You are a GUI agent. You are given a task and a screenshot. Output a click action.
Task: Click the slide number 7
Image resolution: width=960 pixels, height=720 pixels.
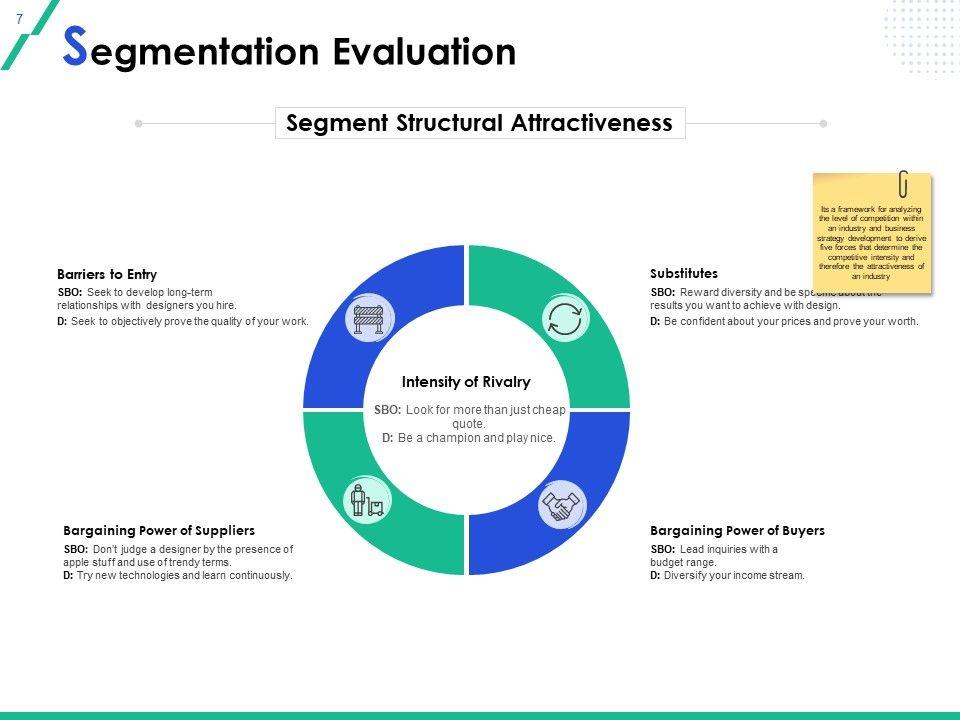click(20, 20)
